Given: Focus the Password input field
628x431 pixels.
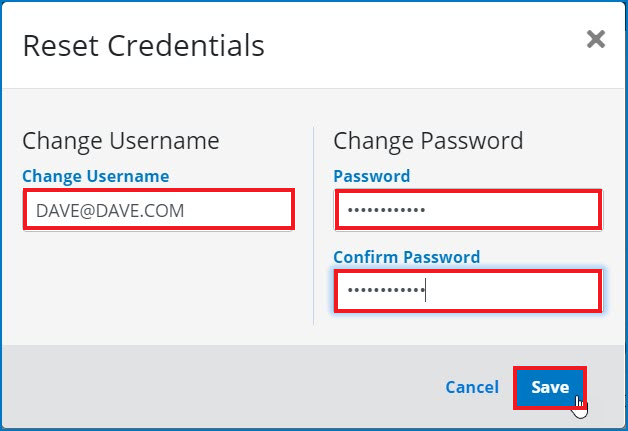Looking at the screenshot, I should click(467, 210).
